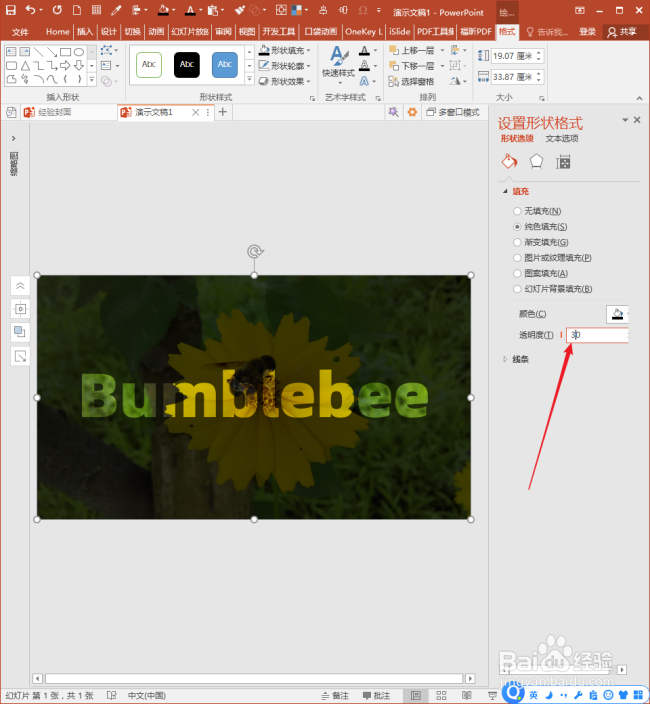Switch to the Home ribbon tab

click(57, 31)
